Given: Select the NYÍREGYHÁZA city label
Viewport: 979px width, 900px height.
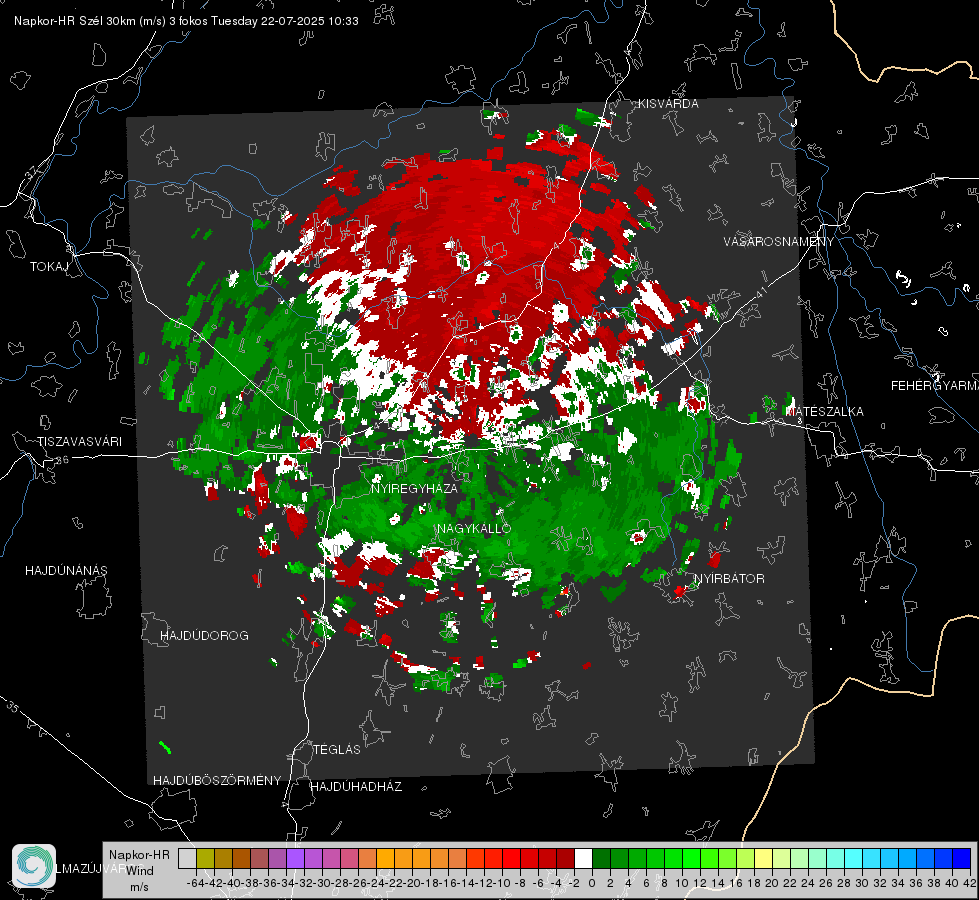Looking at the screenshot, I should (x=414, y=488).
